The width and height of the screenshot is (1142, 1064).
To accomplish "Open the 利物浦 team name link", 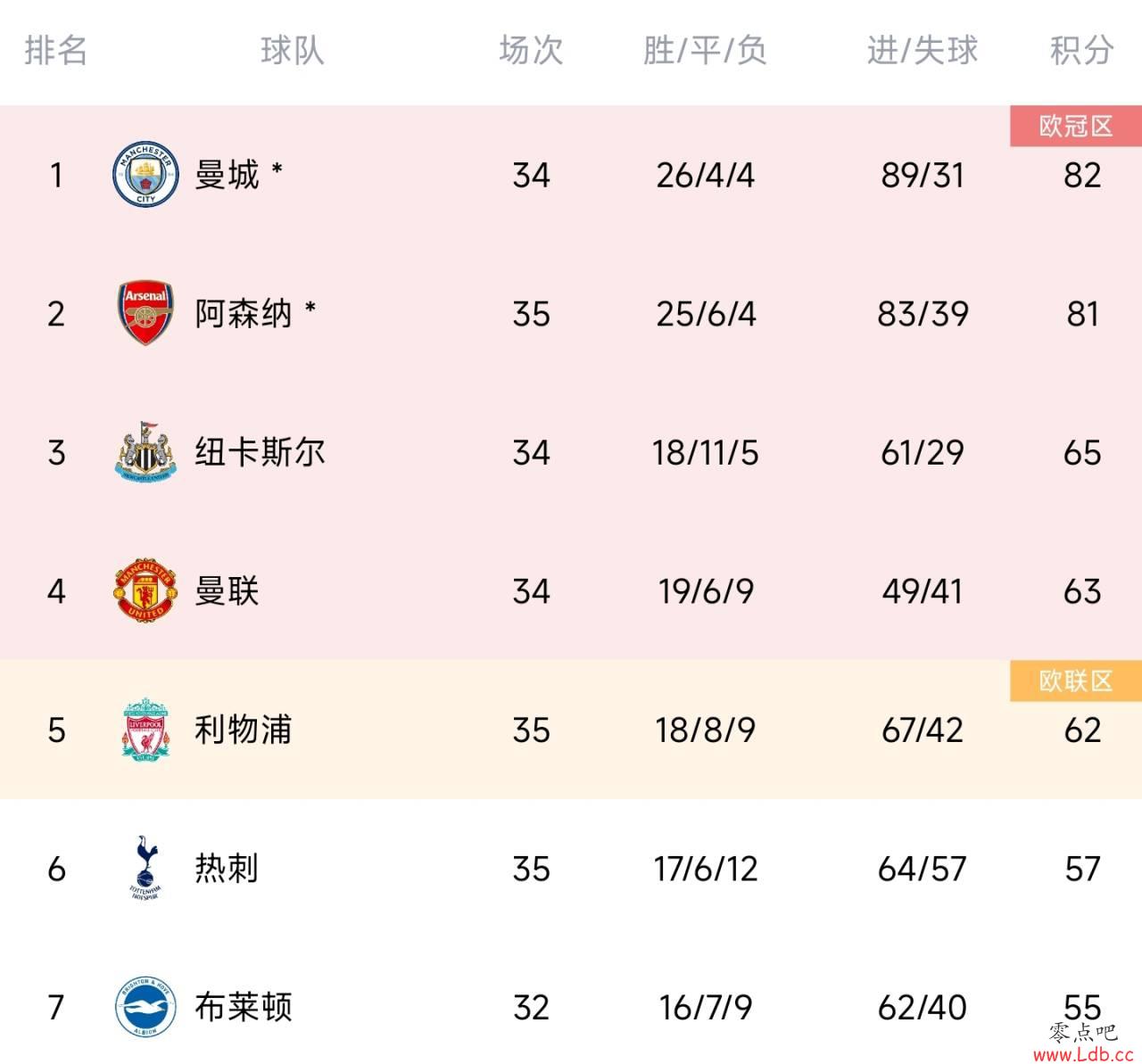I will pyautogui.click(x=244, y=730).
